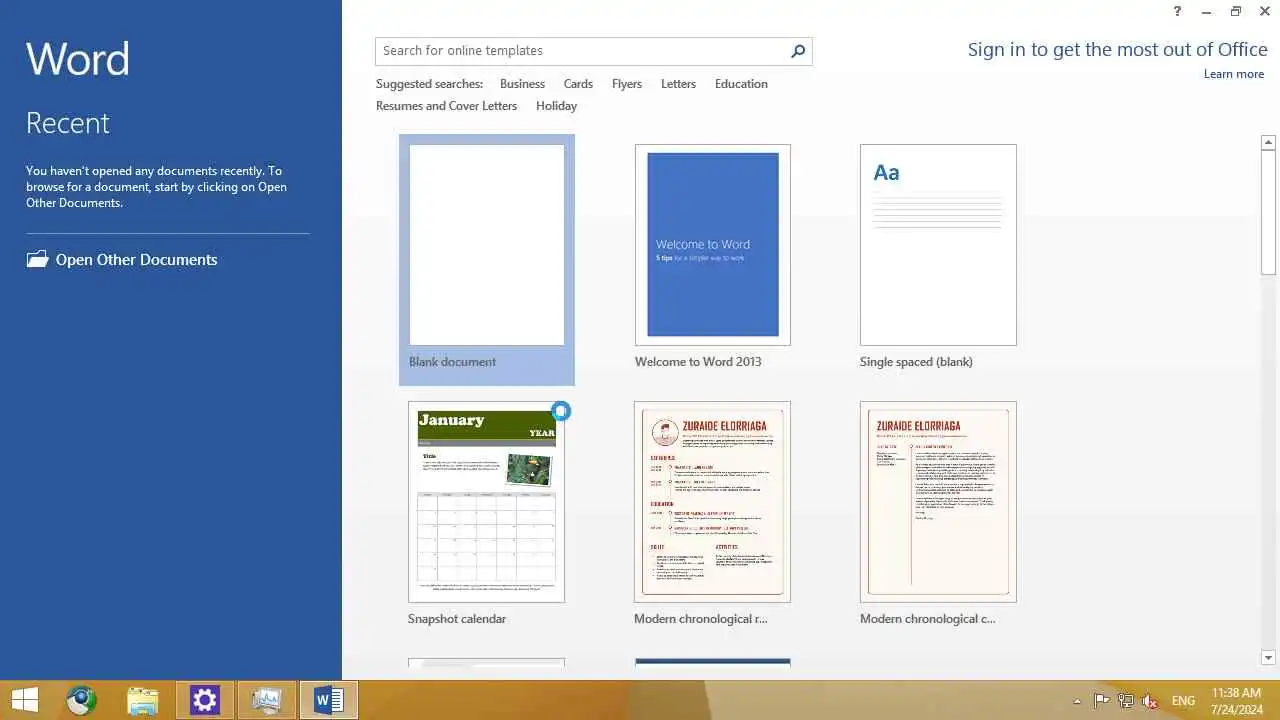This screenshot has width=1280, height=720.
Task: Click the Learn more link
Action: click(x=1234, y=74)
